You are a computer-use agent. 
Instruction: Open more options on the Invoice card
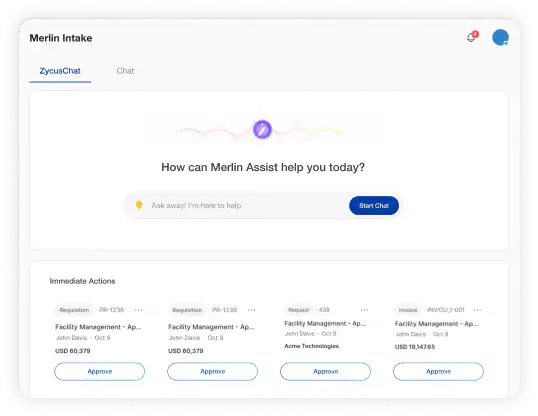[477, 310]
